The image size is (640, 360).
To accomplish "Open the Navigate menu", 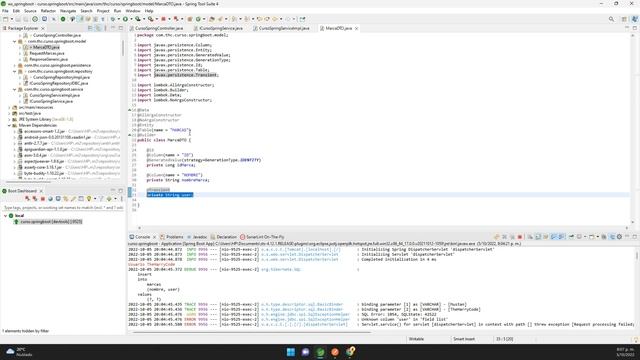I will tap(68, 11).
